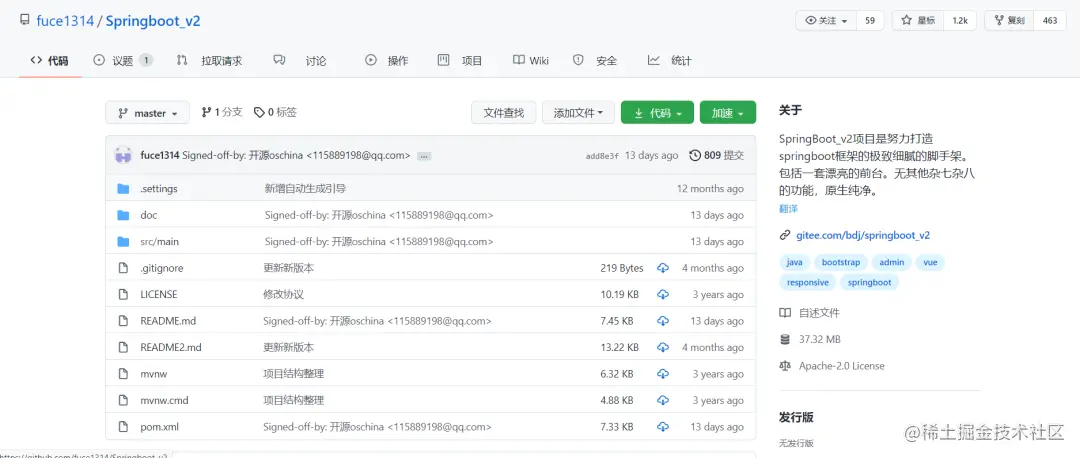
Task: Click the fuce1314 commit author avatar
Action: coord(123,155)
